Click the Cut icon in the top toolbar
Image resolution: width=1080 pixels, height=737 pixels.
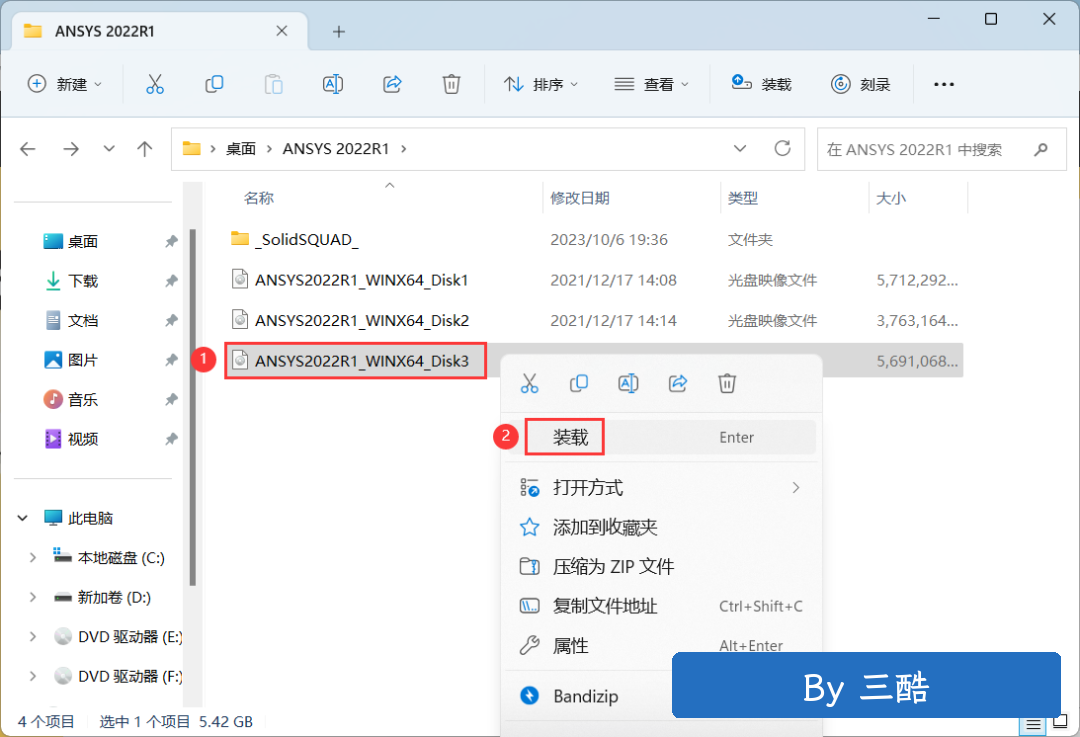[x=155, y=84]
